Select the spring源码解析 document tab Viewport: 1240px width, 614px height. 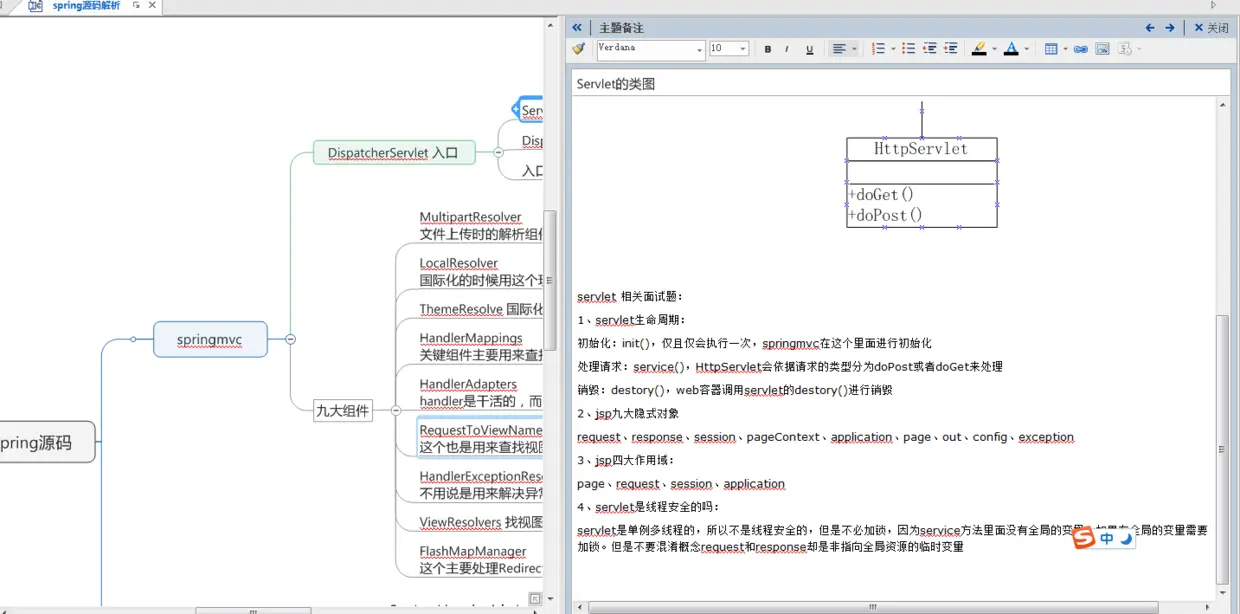86,6
